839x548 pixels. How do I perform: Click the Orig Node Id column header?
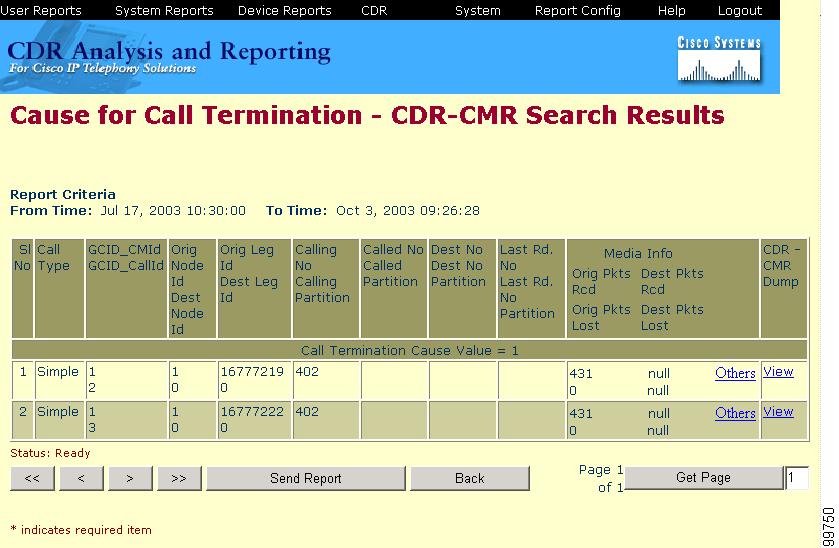click(x=192, y=288)
